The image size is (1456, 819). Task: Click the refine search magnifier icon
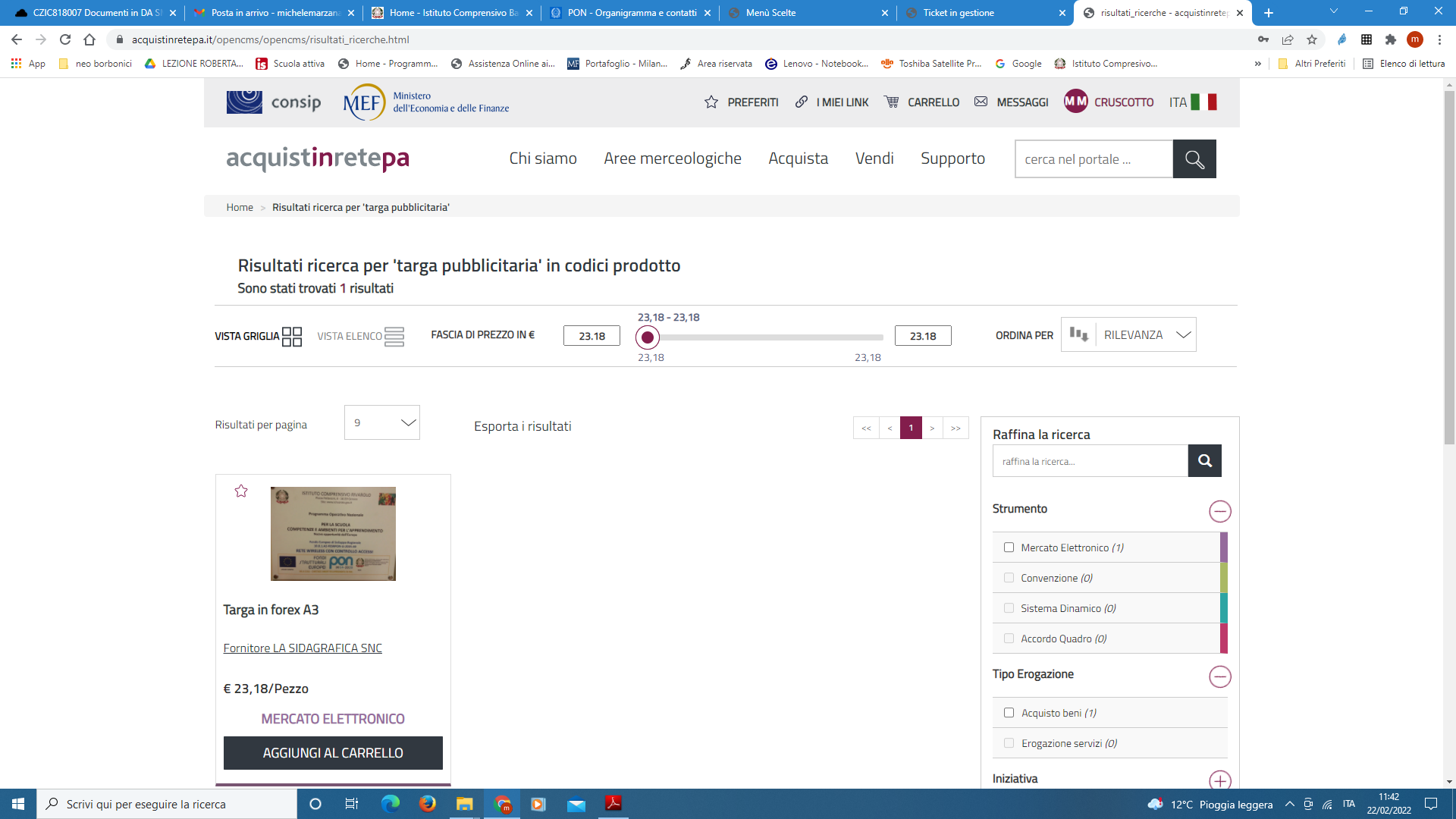[x=1204, y=461]
